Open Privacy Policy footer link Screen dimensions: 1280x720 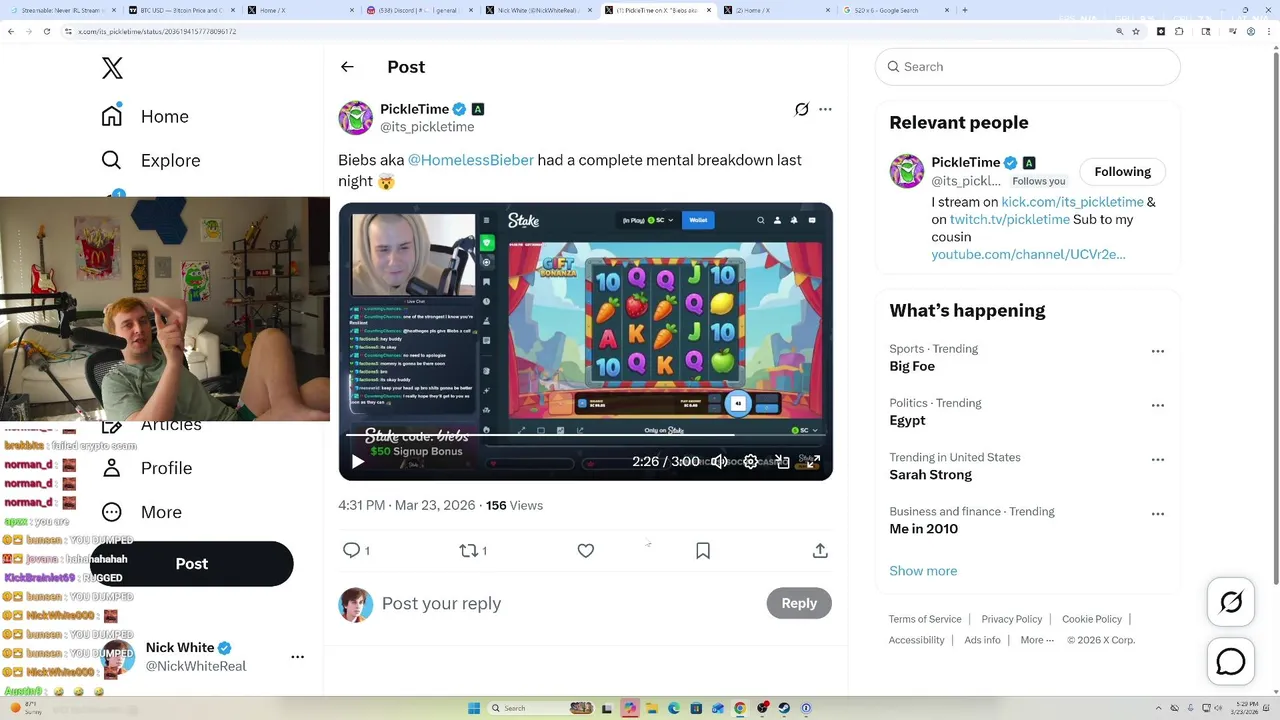point(1011,619)
